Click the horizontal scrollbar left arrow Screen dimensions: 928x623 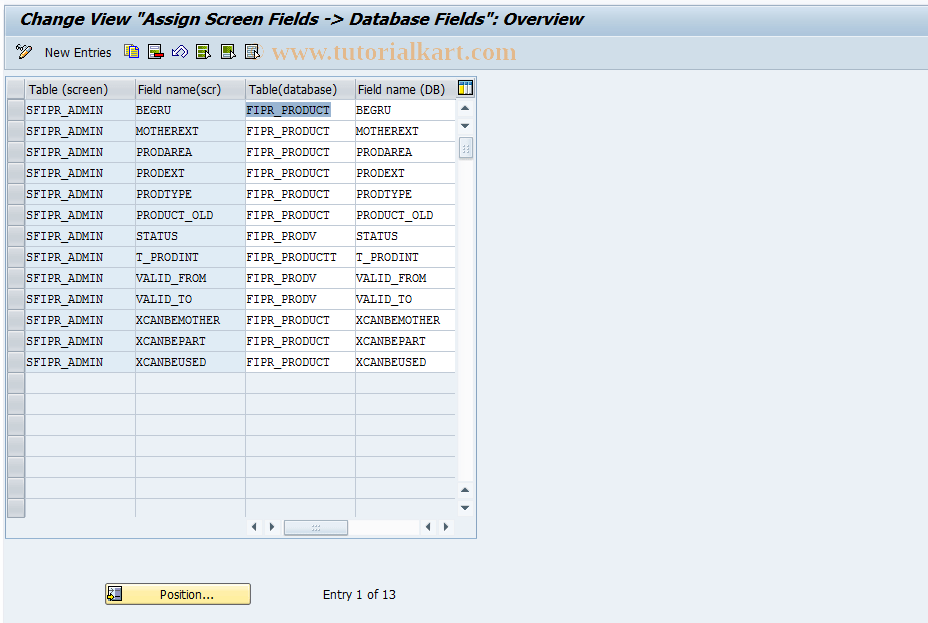tap(255, 527)
